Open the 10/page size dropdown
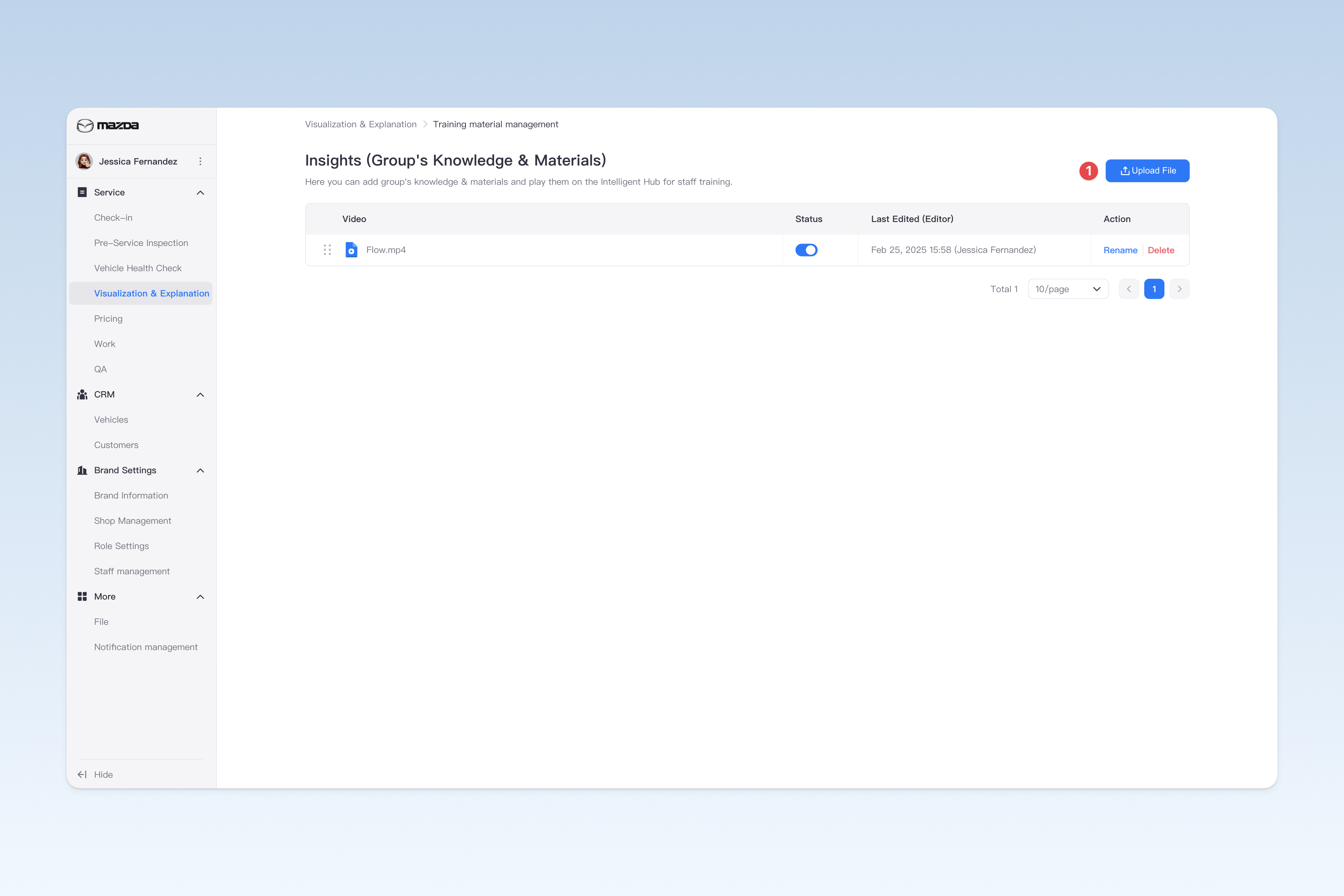 pos(1068,289)
